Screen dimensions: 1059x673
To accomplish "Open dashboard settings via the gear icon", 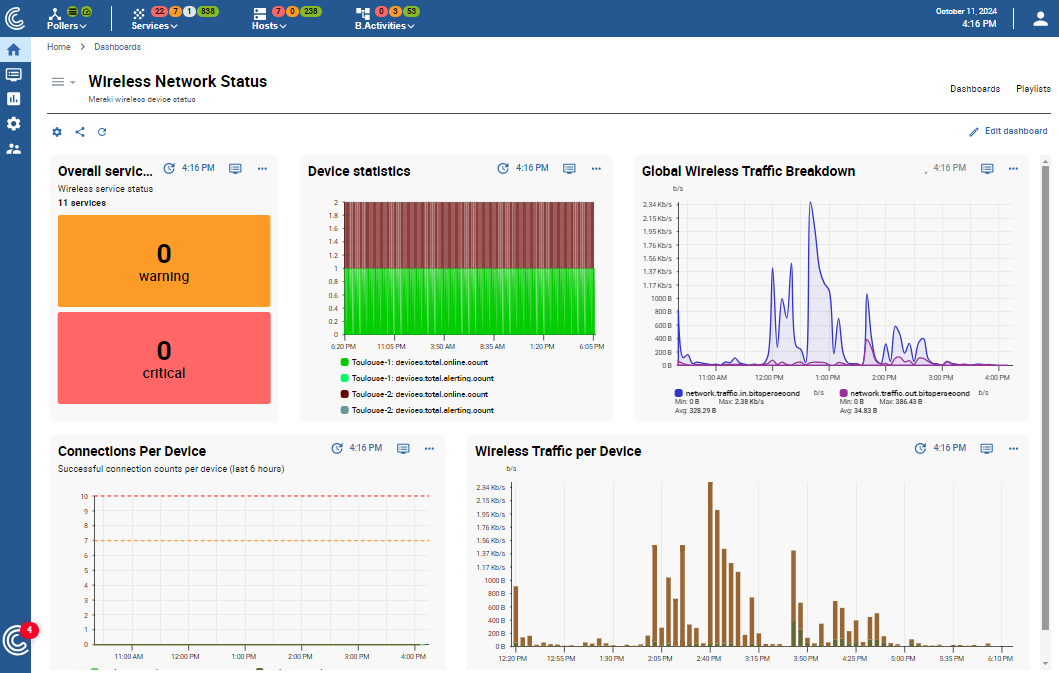I will pyautogui.click(x=57, y=131).
